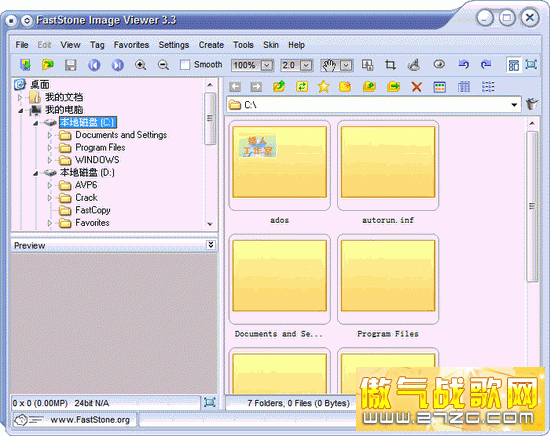Expand Documents and Settings tree node
The image size is (550, 436).
coord(49,135)
